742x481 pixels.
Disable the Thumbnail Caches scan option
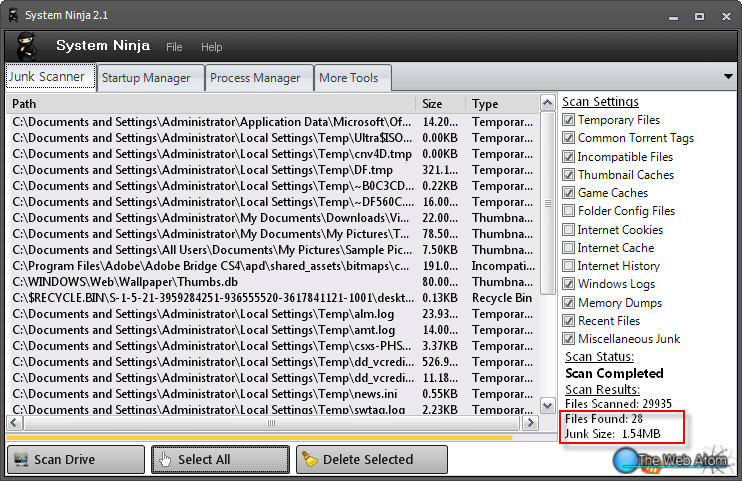click(x=568, y=175)
